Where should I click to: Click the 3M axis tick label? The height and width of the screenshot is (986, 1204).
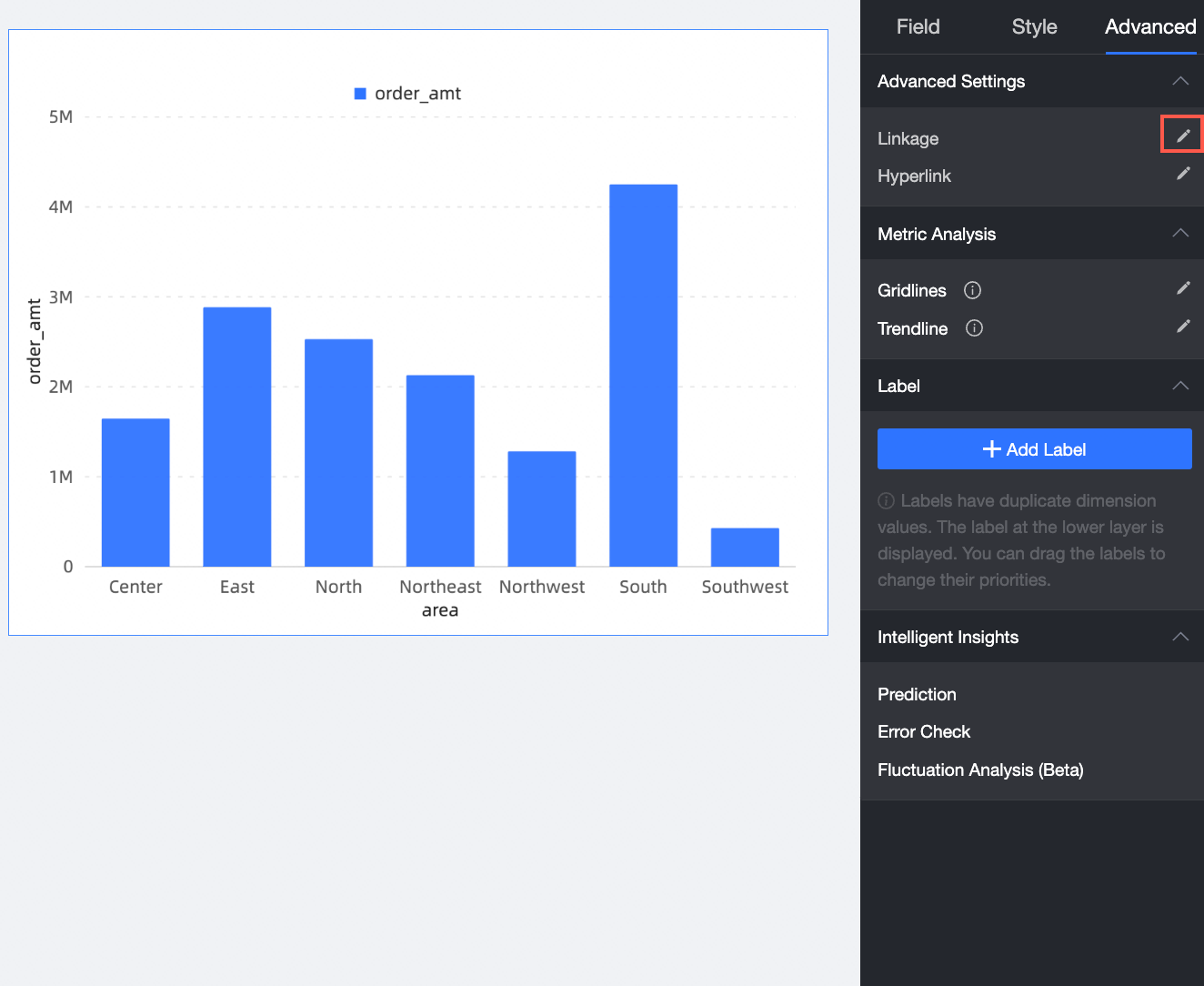[x=61, y=297]
